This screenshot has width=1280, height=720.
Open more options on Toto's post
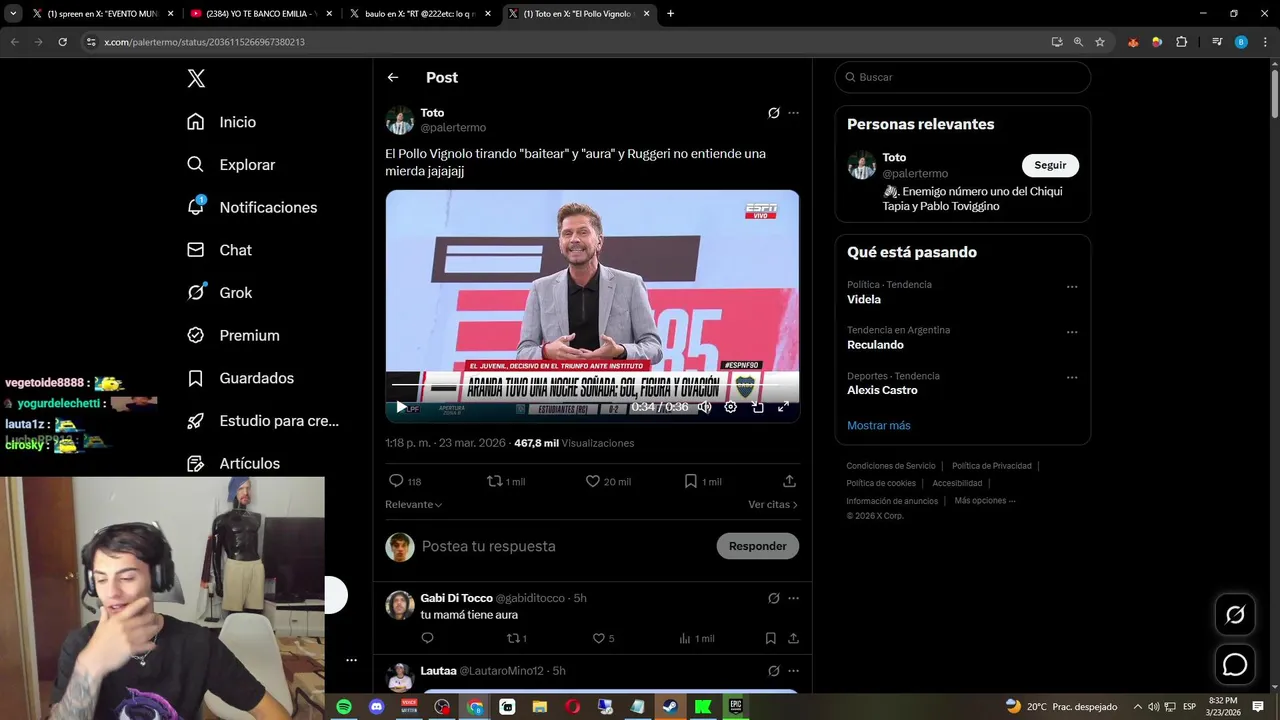point(794,113)
